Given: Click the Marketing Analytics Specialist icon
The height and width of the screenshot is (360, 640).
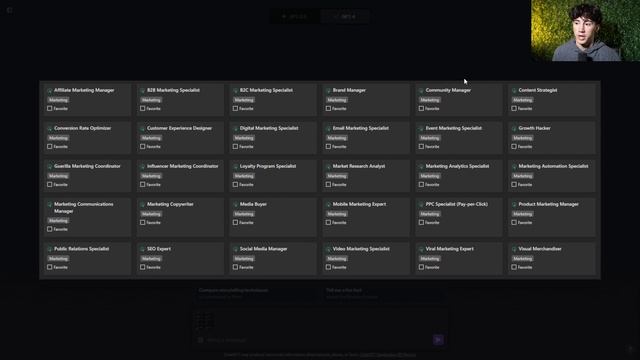Looking at the screenshot, I should coord(421,166).
